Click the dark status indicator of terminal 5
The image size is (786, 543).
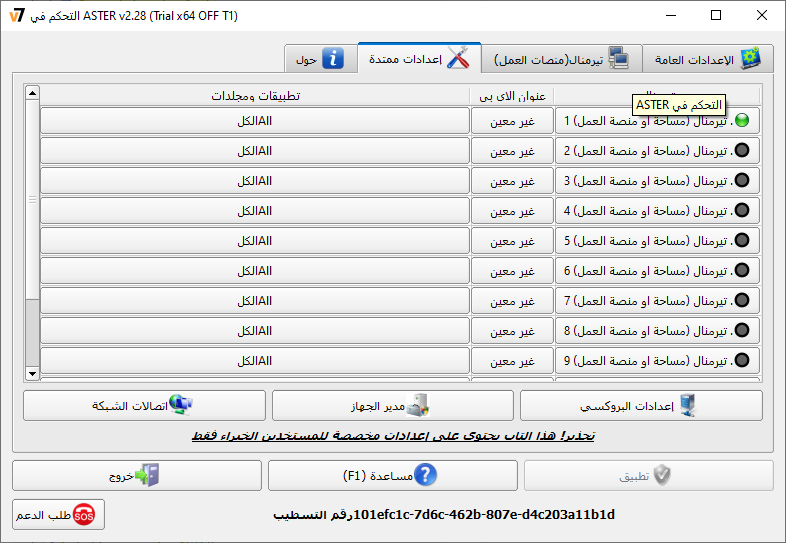pyautogui.click(x=742, y=241)
